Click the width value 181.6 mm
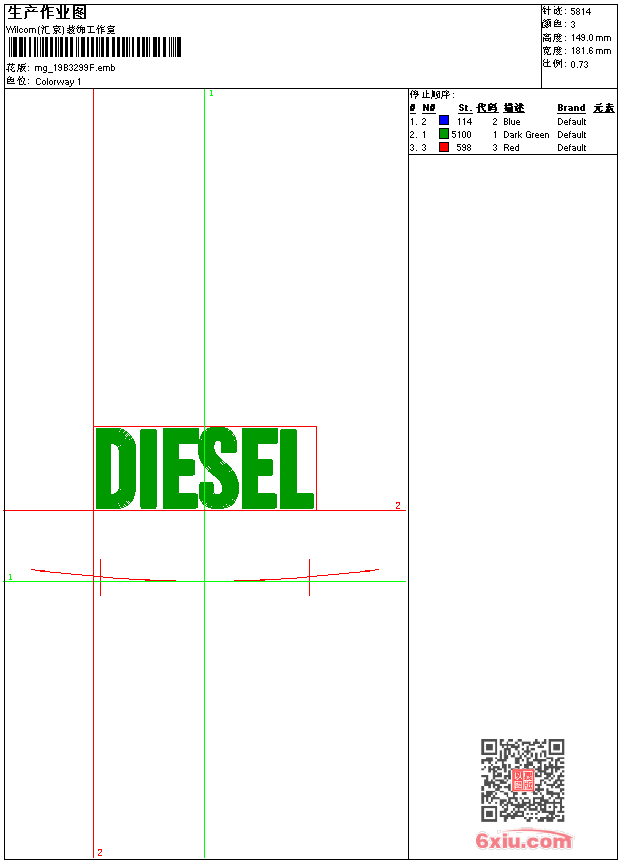The width and height of the screenshot is (620, 860). [590, 50]
